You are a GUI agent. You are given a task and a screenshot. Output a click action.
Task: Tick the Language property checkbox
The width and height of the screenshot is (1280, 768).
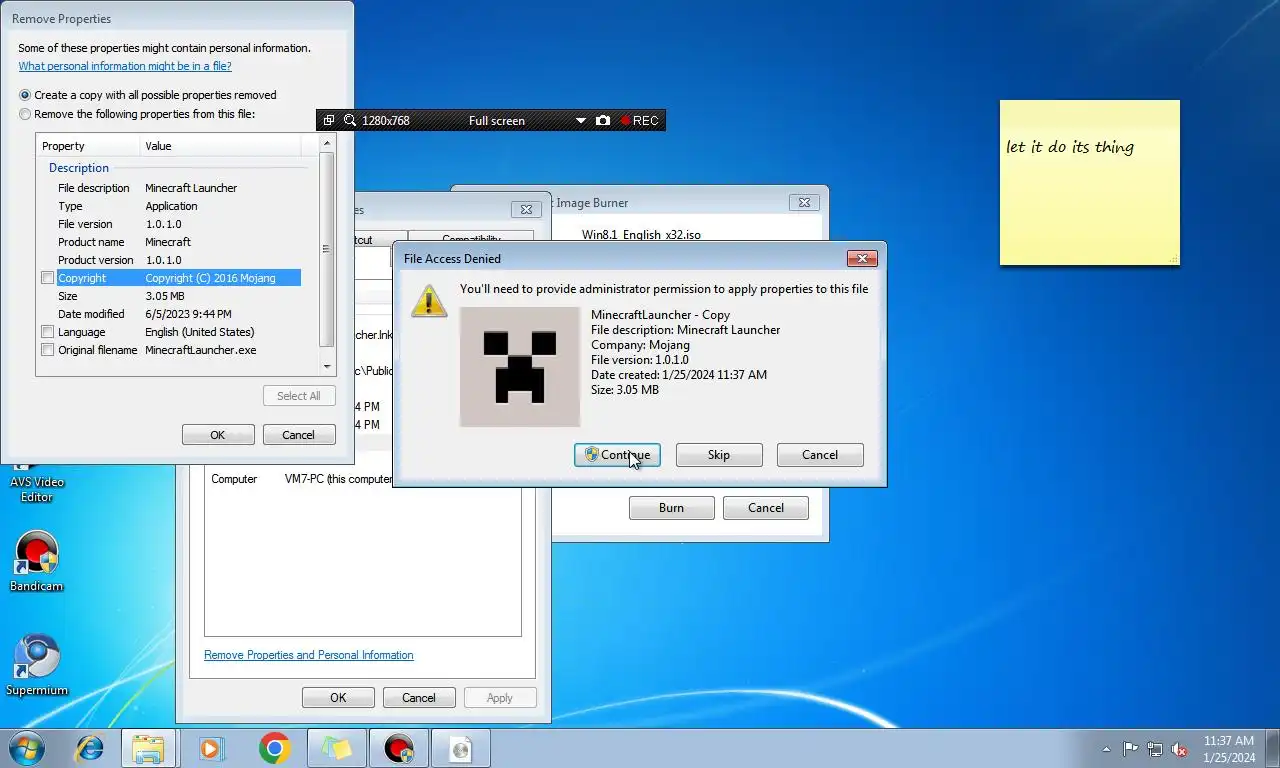[x=47, y=332]
